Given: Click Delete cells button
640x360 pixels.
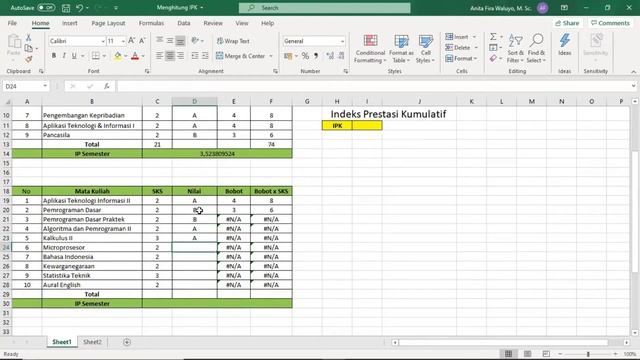Looking at the screenshot, I should pyautogui.click(x=458, y=47).
